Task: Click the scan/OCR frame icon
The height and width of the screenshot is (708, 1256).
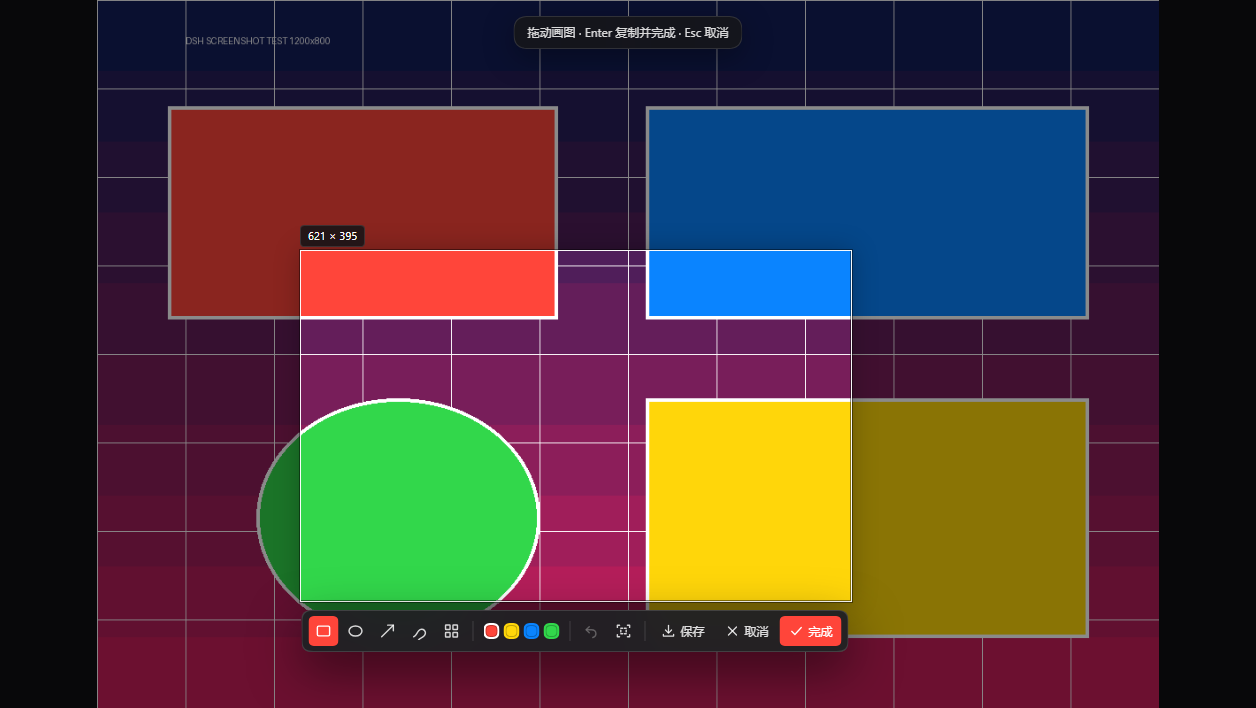Action: 623,631
